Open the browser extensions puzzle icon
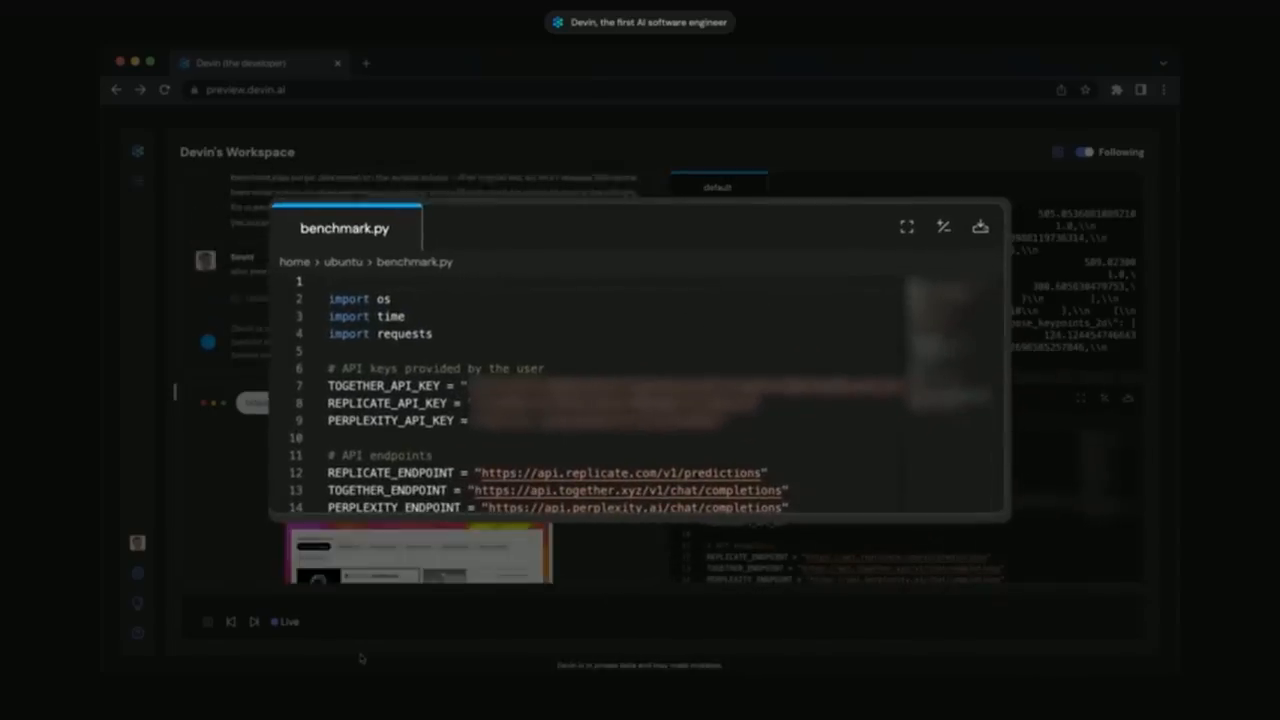1280x720 pixels. pos(1116,90)
